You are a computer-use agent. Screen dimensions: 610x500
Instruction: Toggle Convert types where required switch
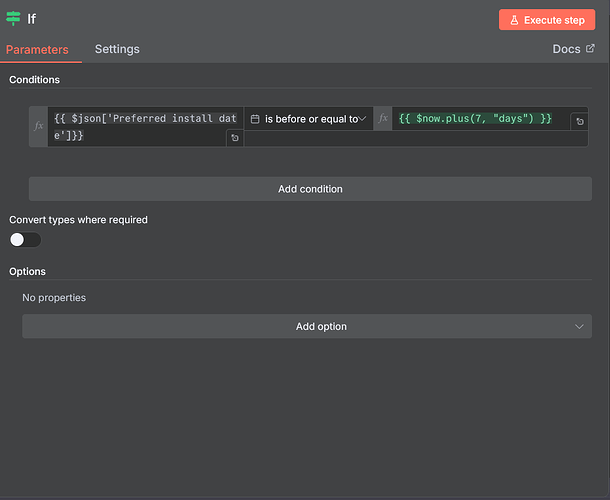click(26, 240)
